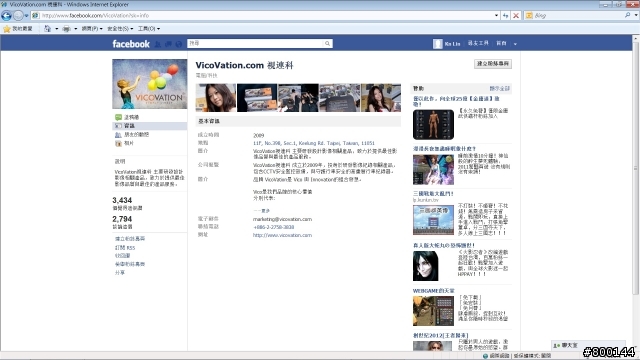Click the internet zone globe icon in status bar

485,356
